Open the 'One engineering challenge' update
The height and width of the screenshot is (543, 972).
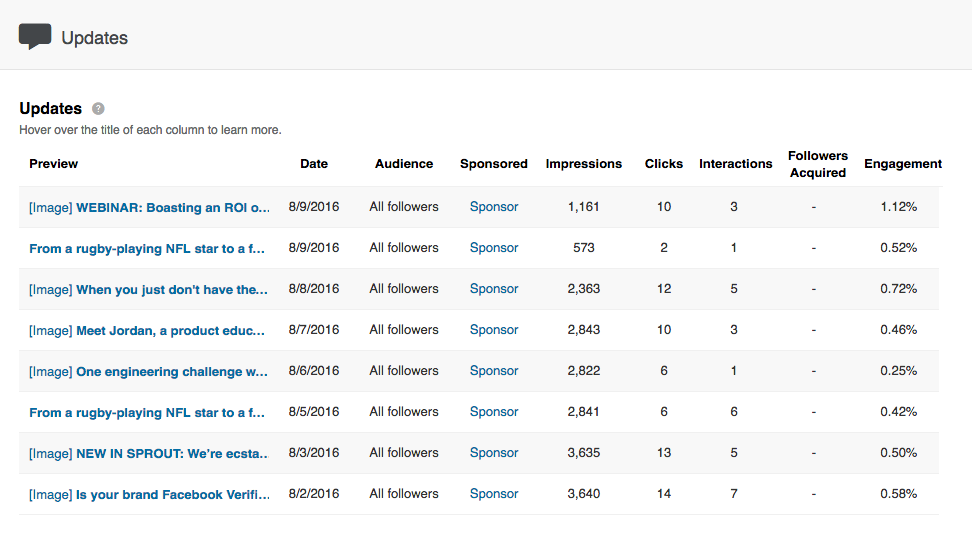pos(149,371)
